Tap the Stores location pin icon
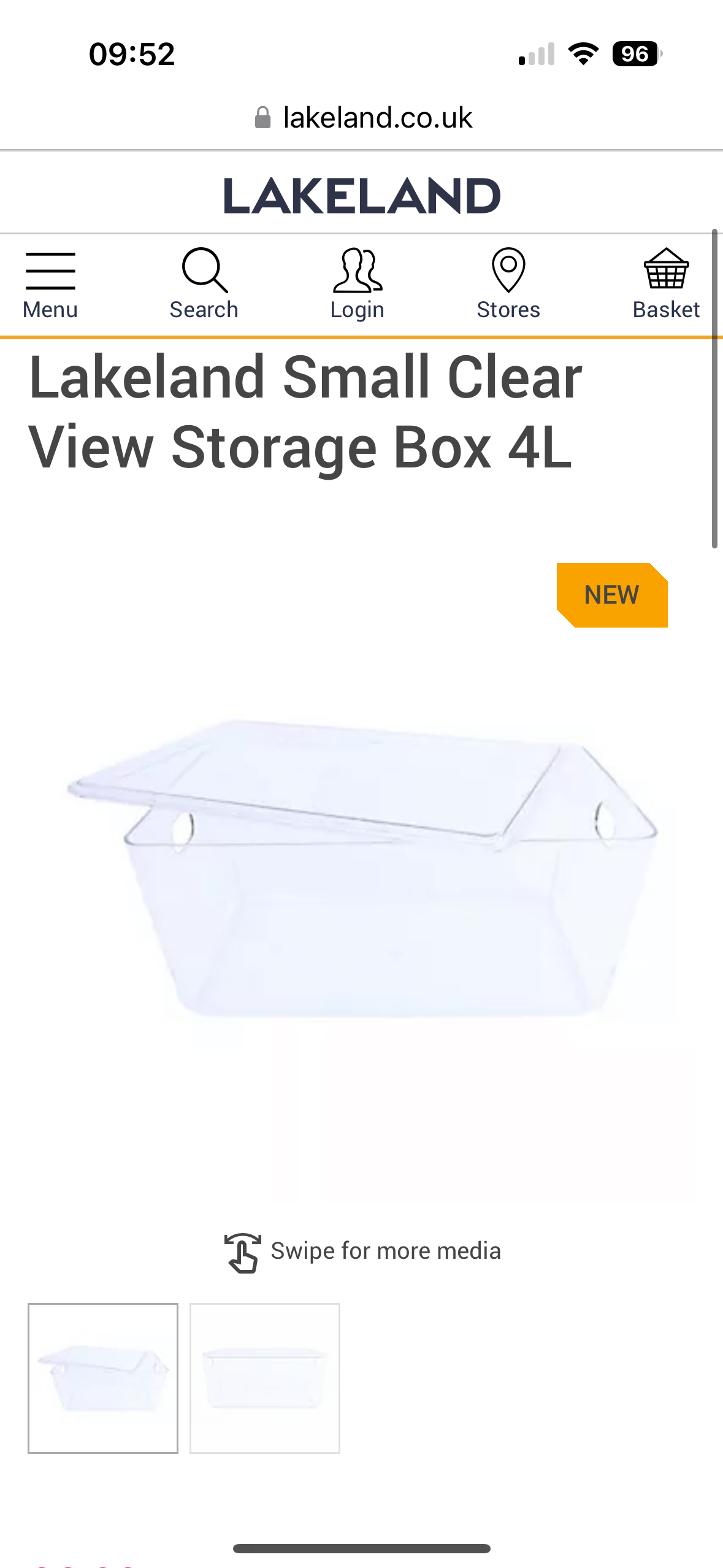This screenshot has height=1568, width=723. coord(508,270)
